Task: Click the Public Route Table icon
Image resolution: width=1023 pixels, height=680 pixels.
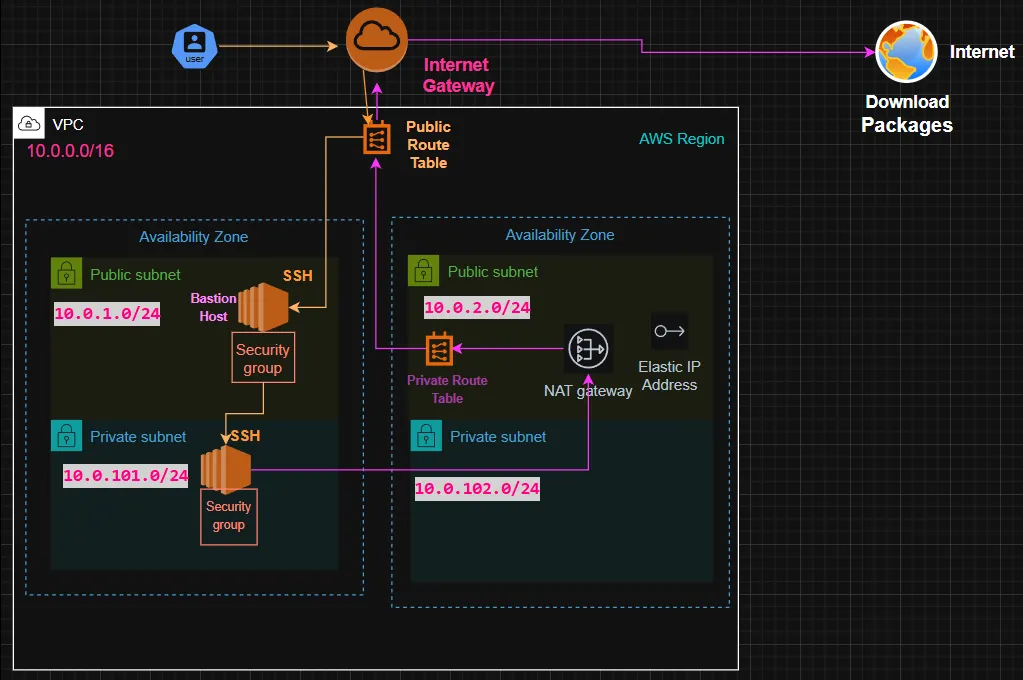Action: point(376,137)
